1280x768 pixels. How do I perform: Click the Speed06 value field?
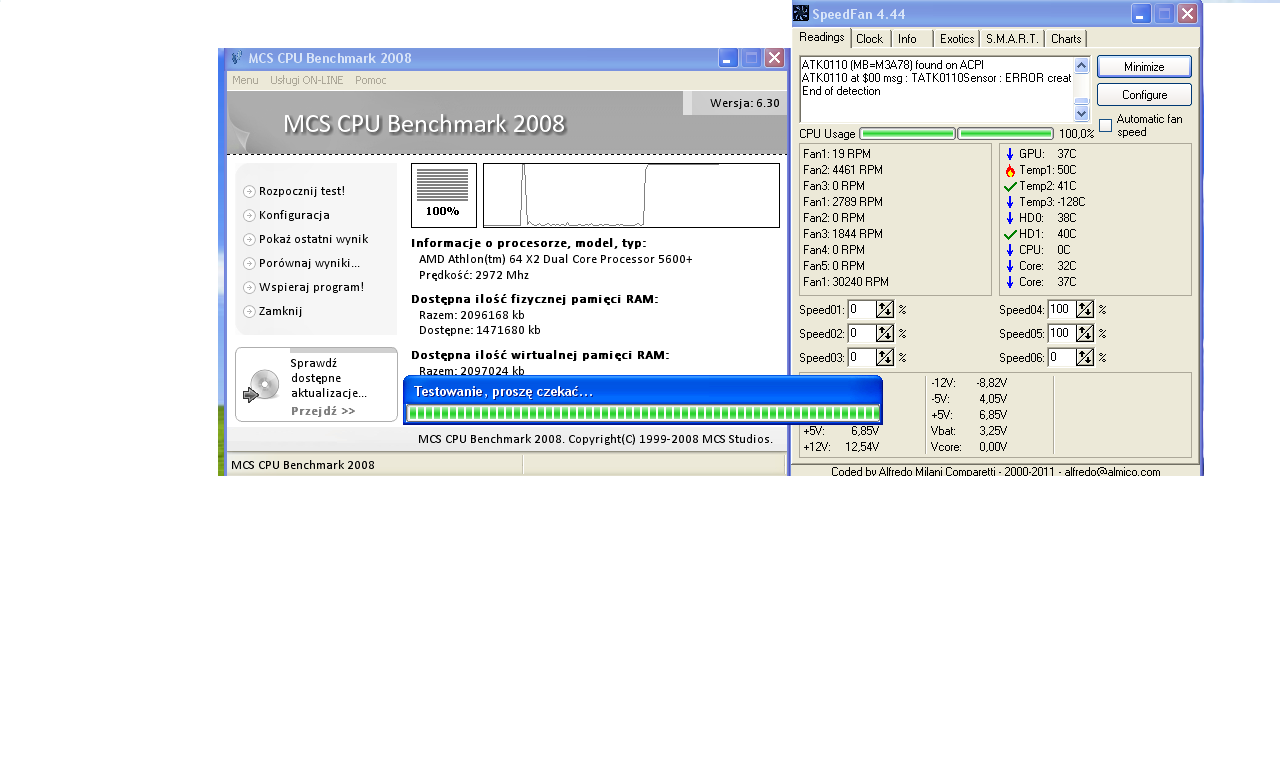1062,357
